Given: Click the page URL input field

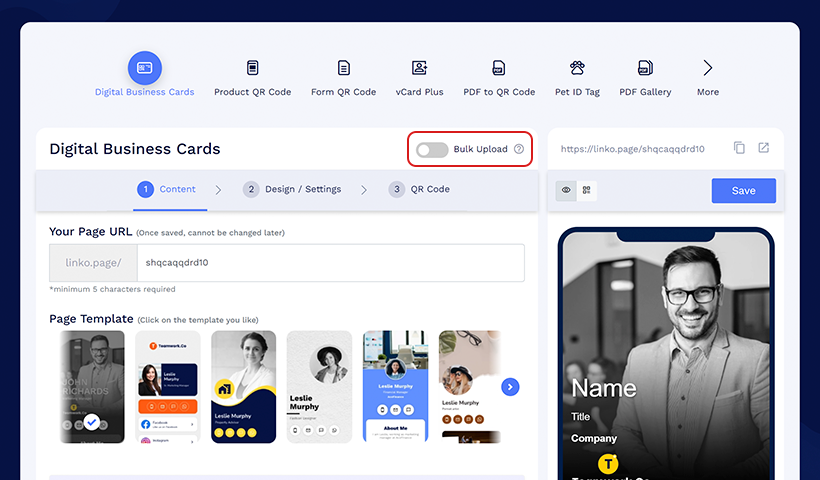Looking at the screenshot, I should 331,263.
